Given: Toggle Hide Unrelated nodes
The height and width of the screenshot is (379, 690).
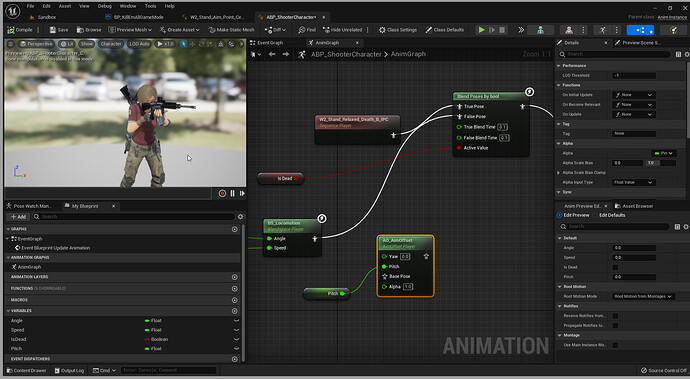Looking at the screenshot, I should 342,30.
